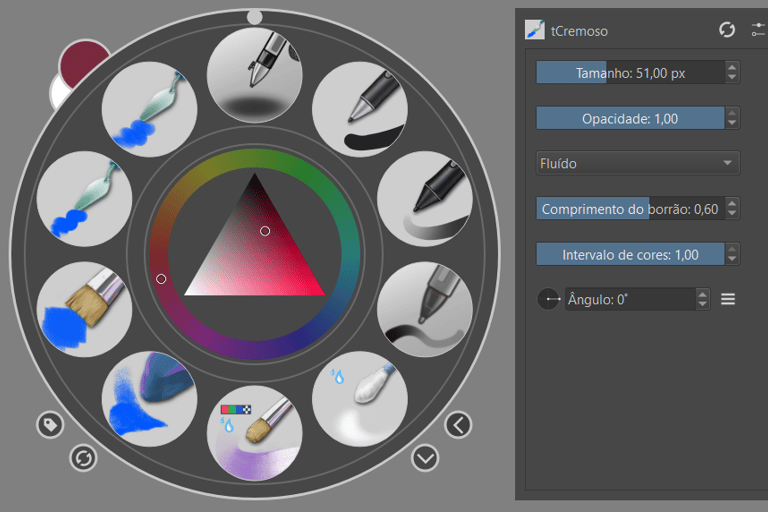
Task: Click the tCremoso preset name text
Action: click(579, 31)
